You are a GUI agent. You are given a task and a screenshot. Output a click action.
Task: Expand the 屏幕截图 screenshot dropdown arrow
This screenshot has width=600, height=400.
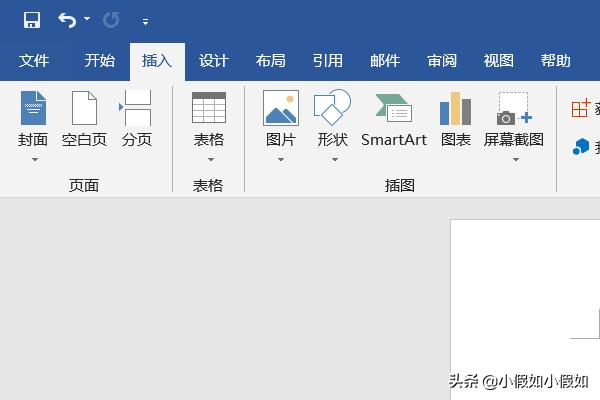click(x=516, y=160)
